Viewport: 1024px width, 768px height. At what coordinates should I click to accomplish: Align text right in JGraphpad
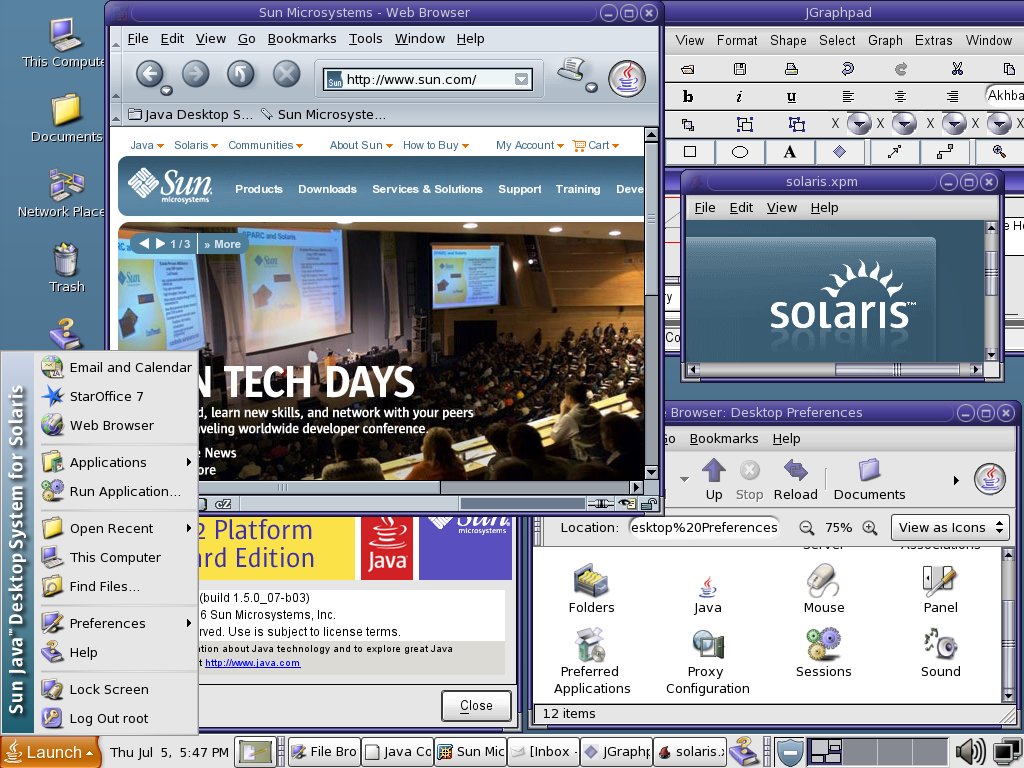click(x=953, y=97)
